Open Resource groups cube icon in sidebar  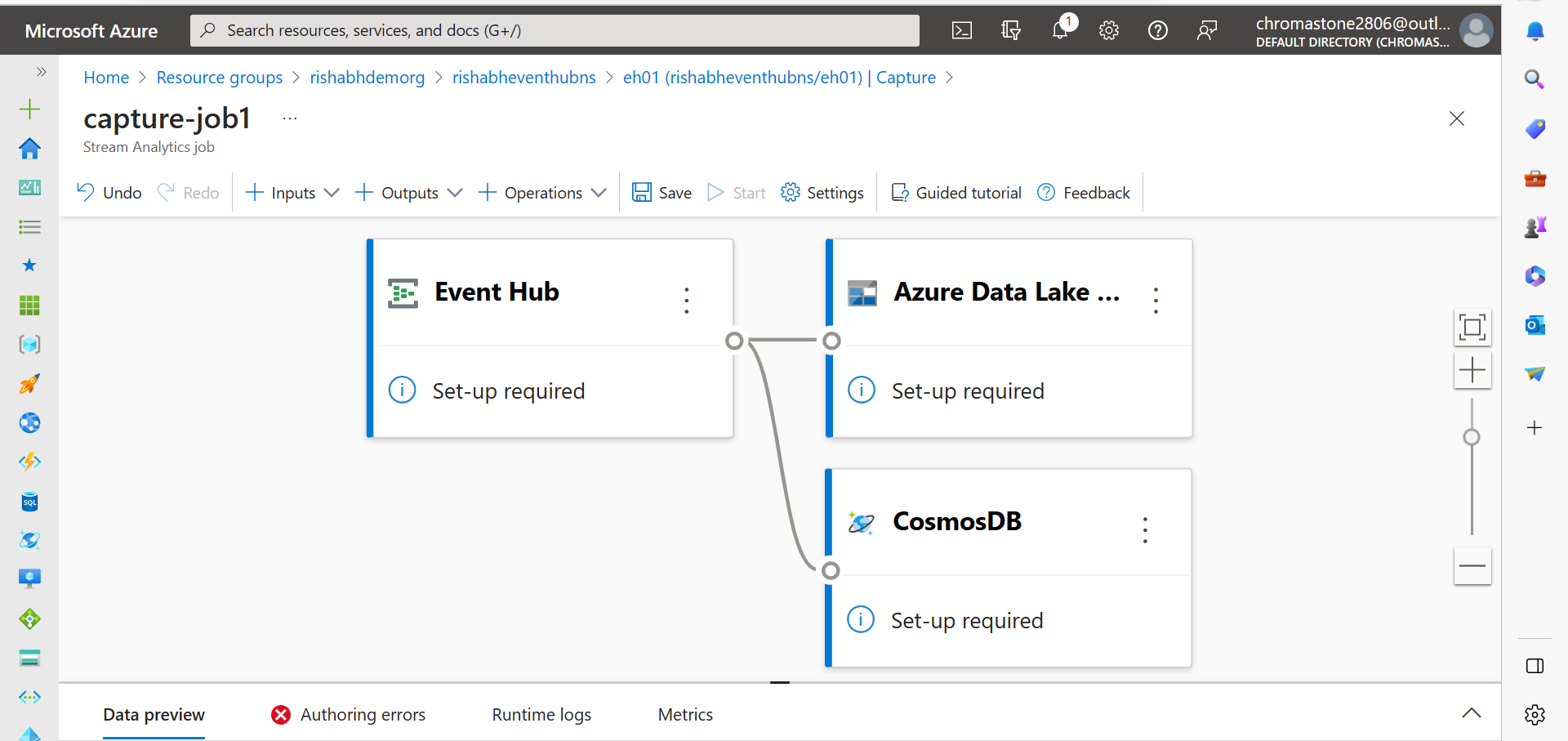pos(29,344)
